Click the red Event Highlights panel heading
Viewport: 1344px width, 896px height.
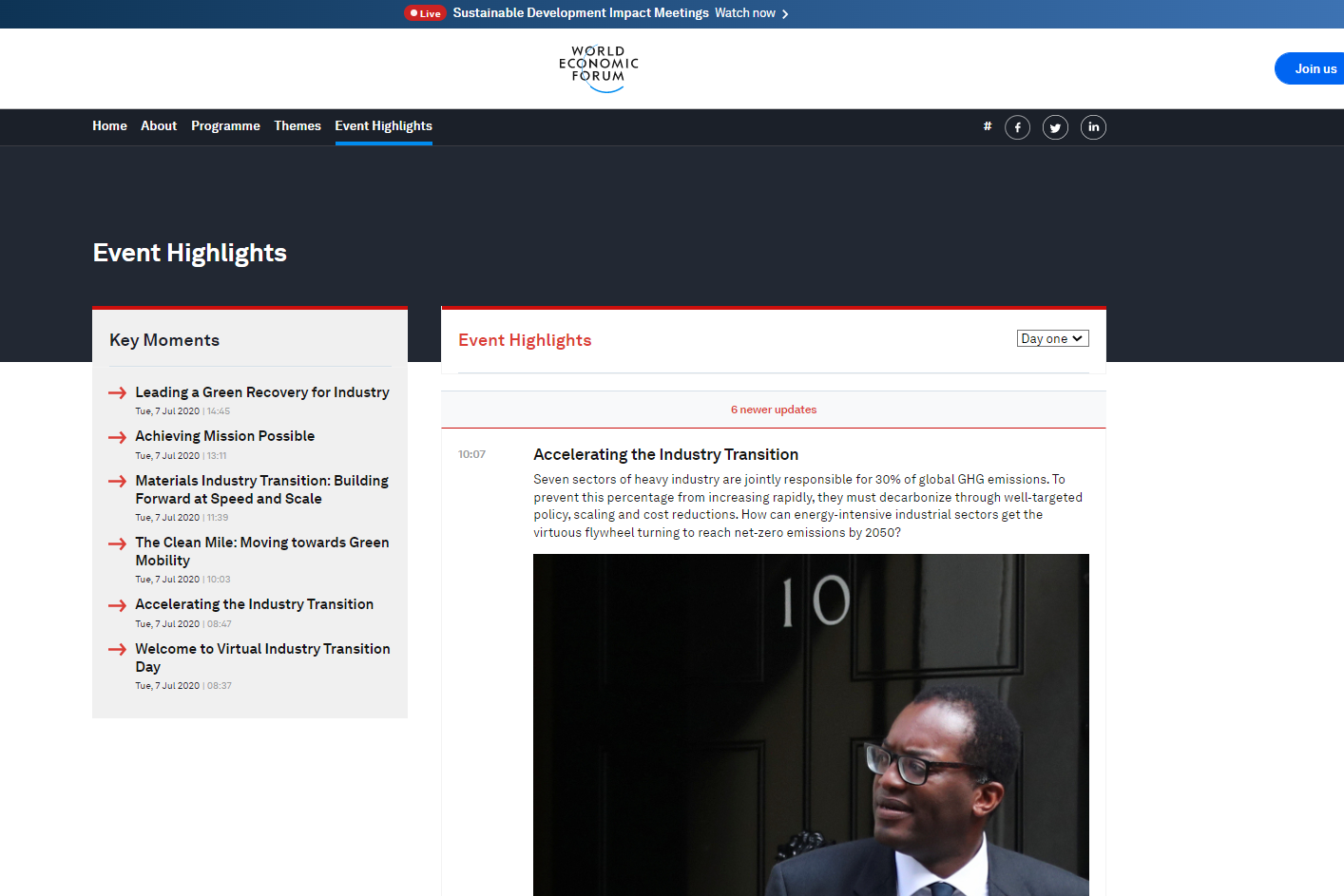[525, 340]
